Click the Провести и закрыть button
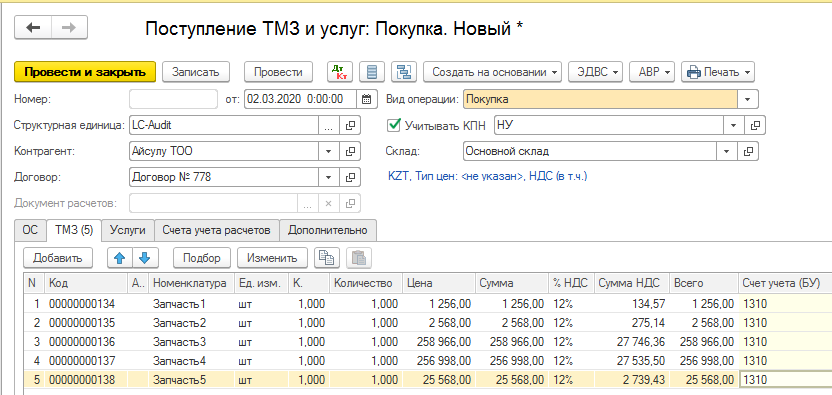The height and width of the screenshot is (395, 832). pos(85,72)
